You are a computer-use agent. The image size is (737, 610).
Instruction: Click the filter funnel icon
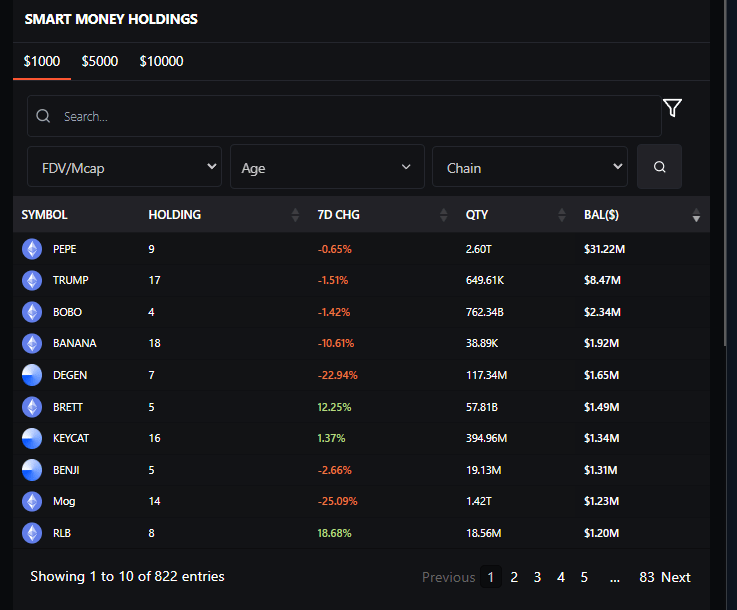[x=672, y=108]
